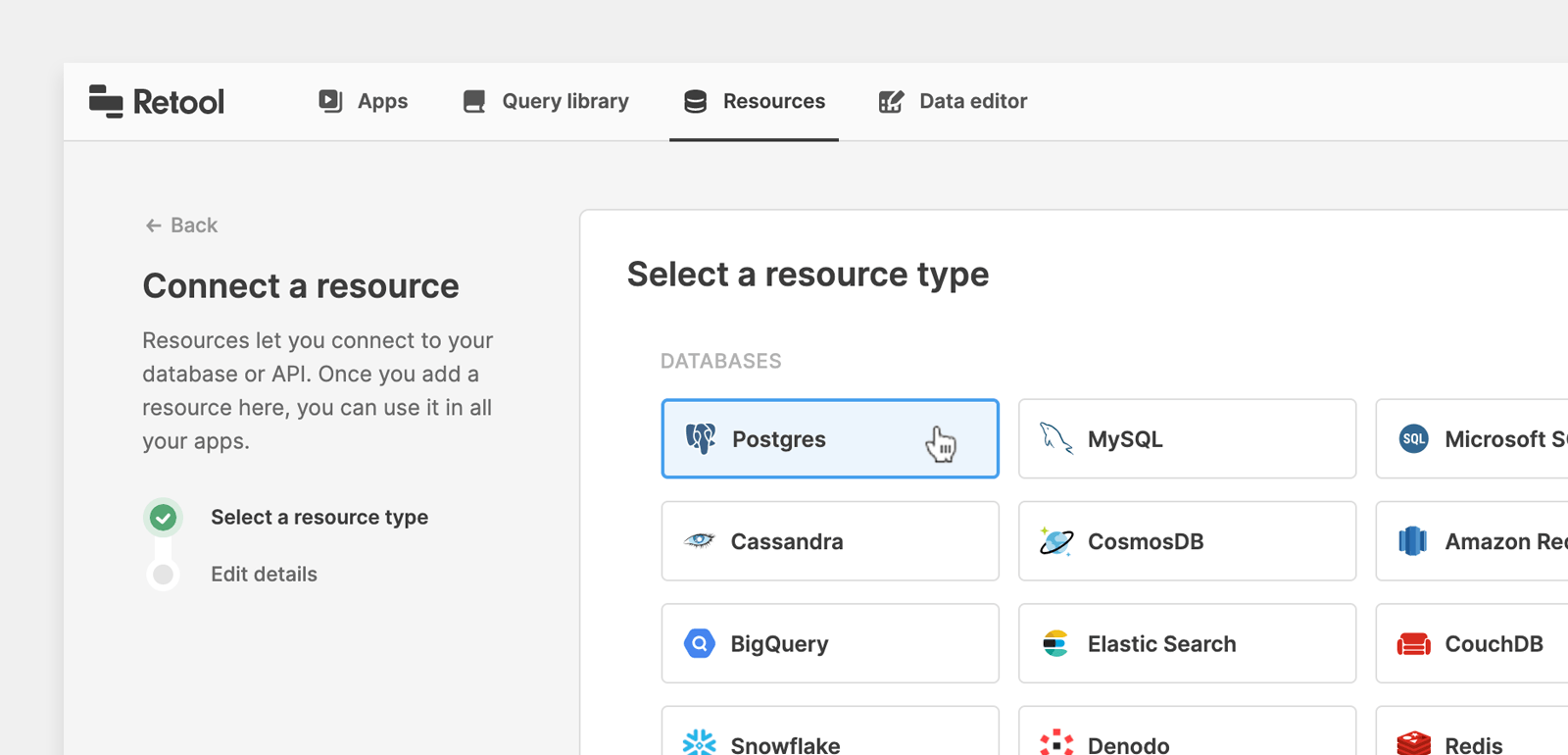Screen dimensions: 1568x755
Task: Click the Cassandra eye icon
Action: click(x=700, y=540)
